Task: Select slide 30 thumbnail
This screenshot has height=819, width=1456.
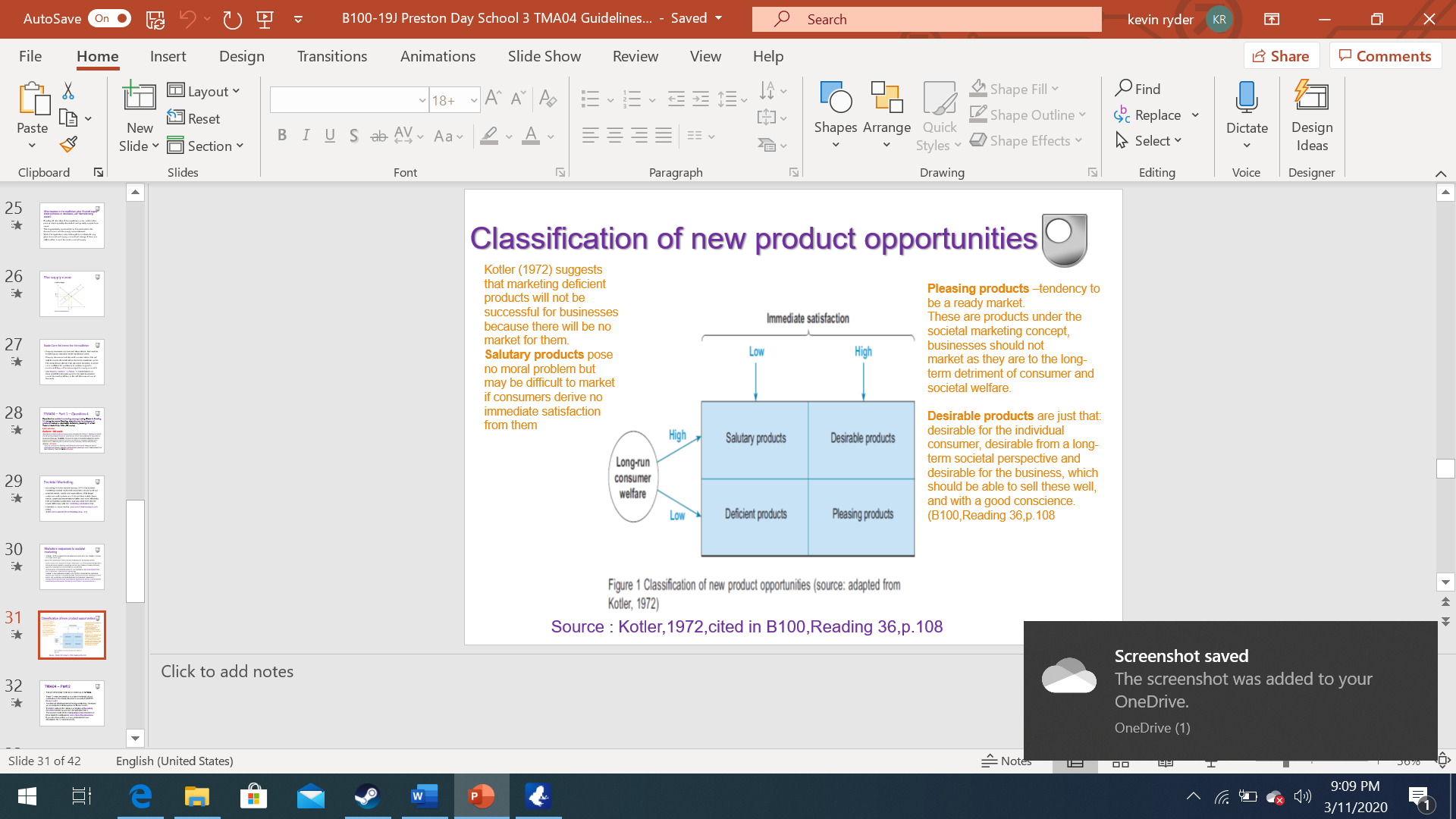Action: point(72,566)
